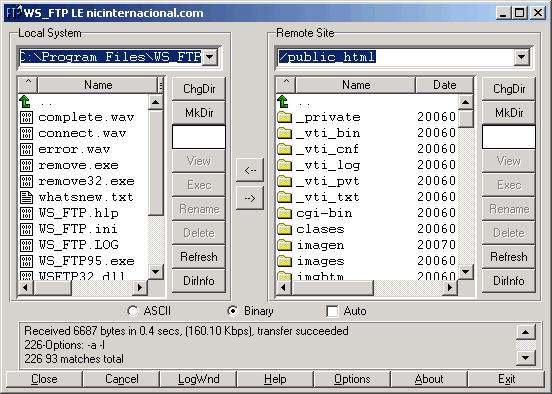Select the cgi-bin folder name
Screen dimensions: 552x394
point(324,213)
